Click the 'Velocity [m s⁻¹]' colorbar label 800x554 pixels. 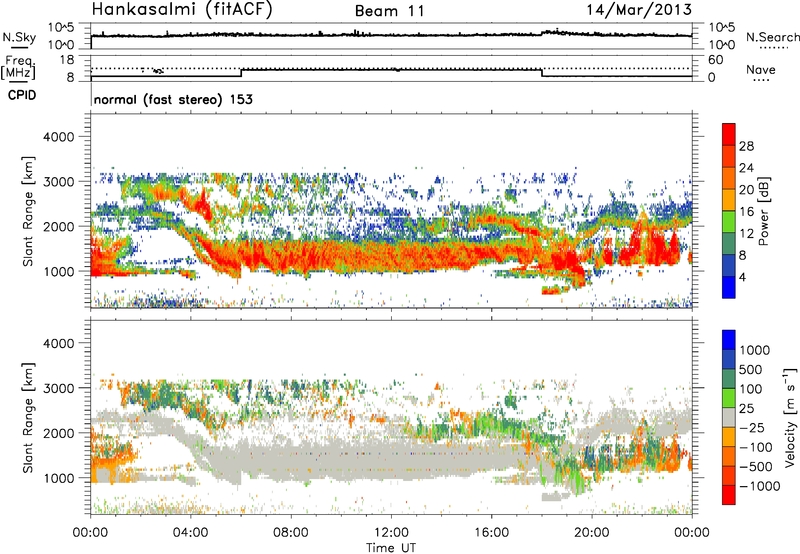click(x=790, y=417)
